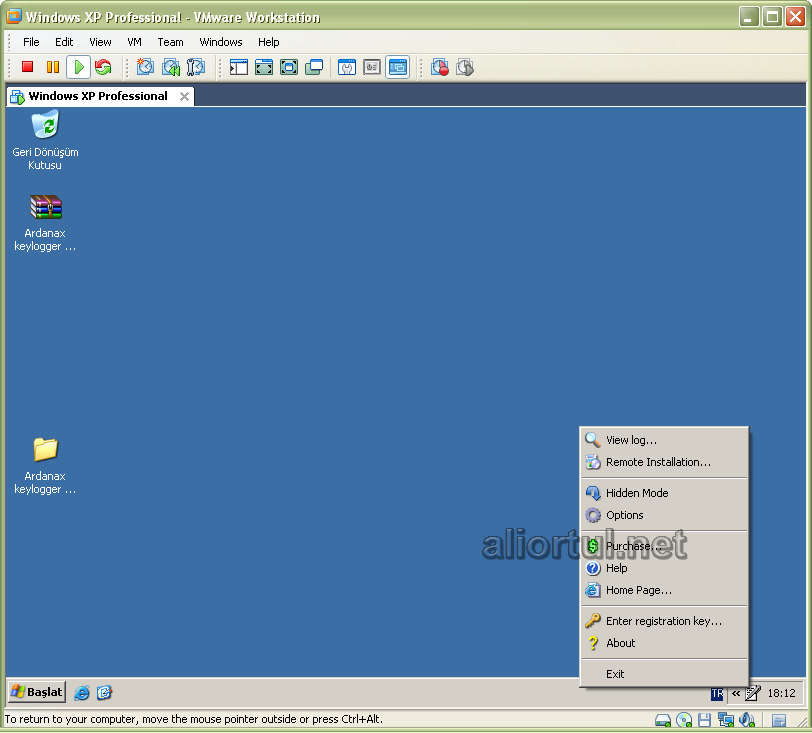Power on the VM with the green play icon
The image size is (812, 733).
[79, 67]
